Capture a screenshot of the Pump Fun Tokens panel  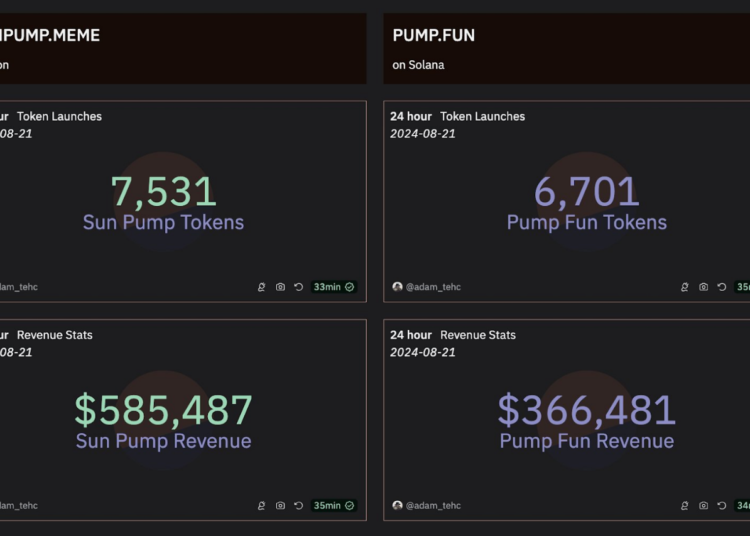pyautogui.click(x=703, y=287)
